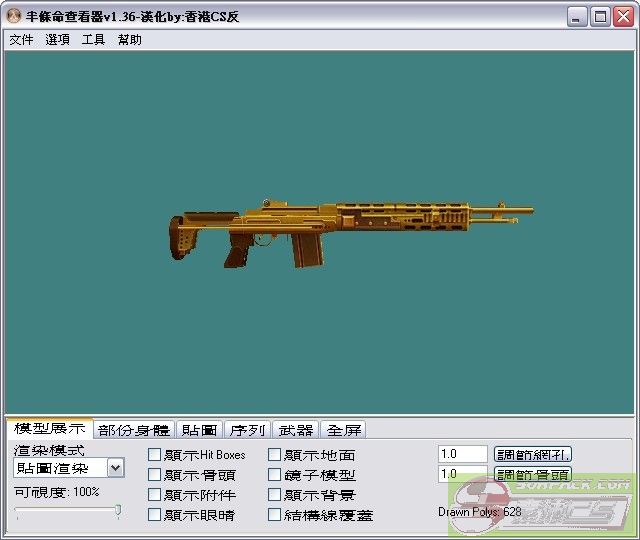Minimize the model viewer window
Viewport: 640px width, 540px height.
tap(578, 17)
